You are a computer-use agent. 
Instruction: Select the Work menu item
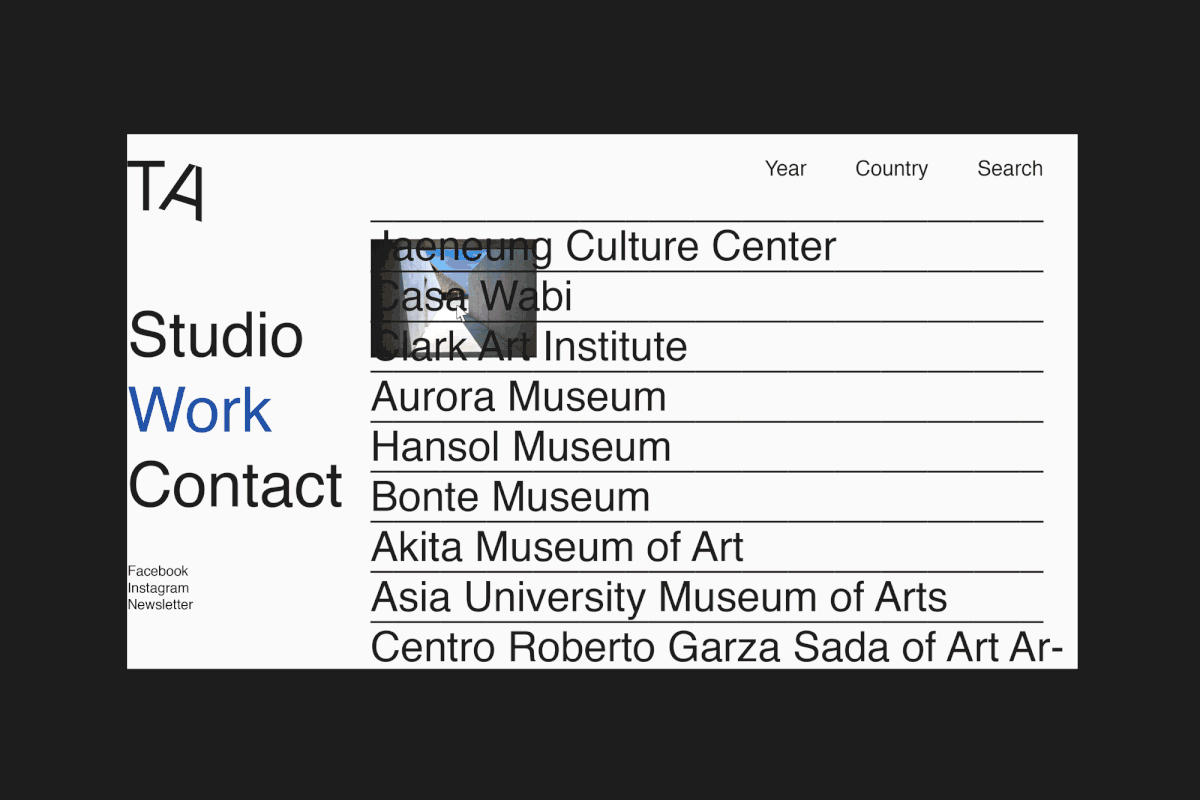click(x=200, y=410)
